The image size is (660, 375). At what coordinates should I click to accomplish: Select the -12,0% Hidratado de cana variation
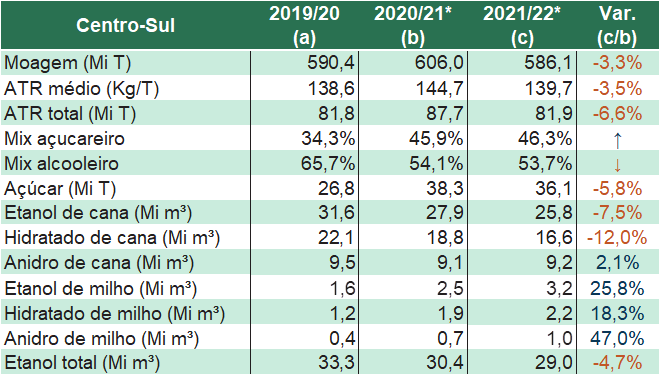point(617,238)
